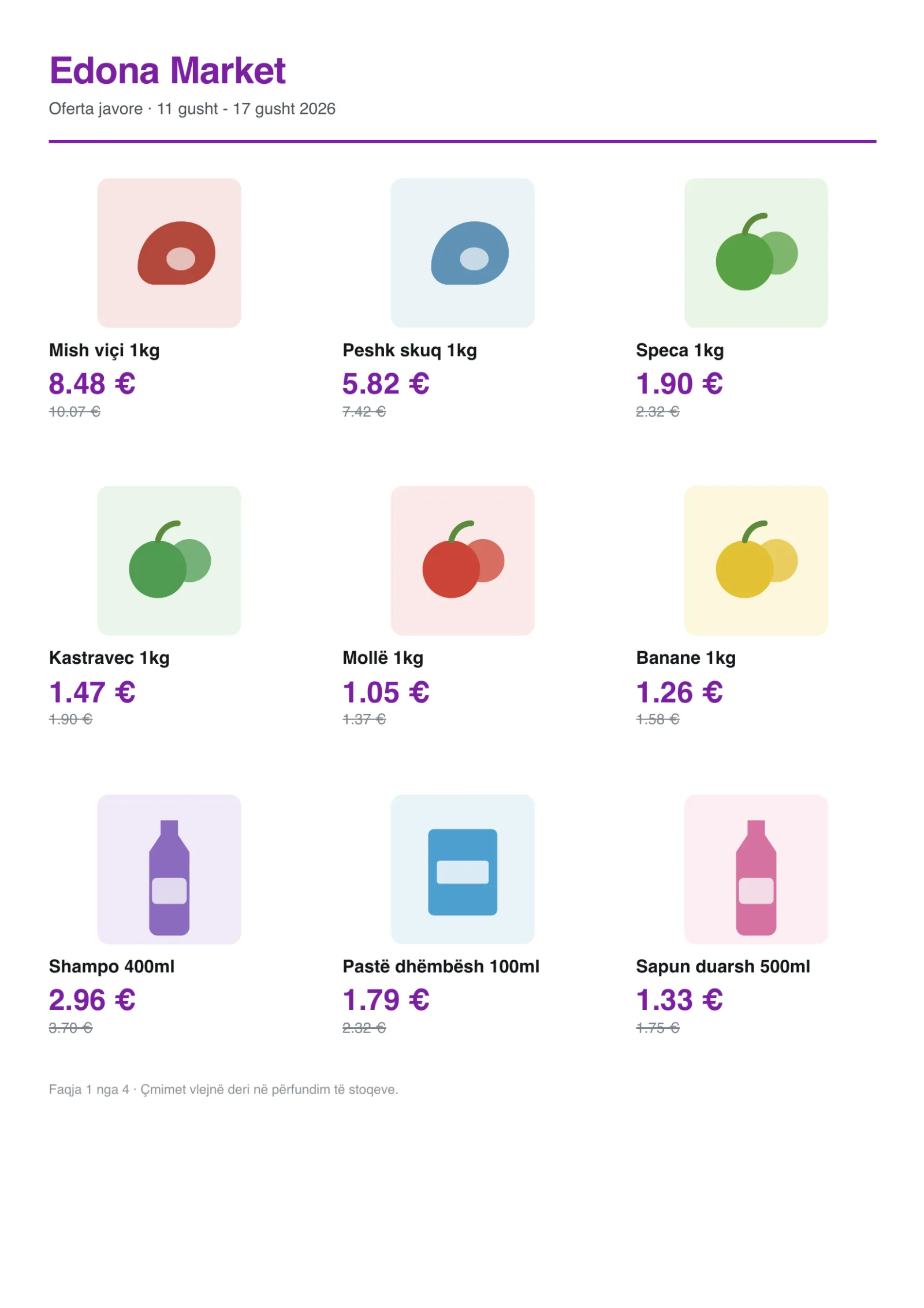Click the purple Shampo bottle icon

click(169, 869)
